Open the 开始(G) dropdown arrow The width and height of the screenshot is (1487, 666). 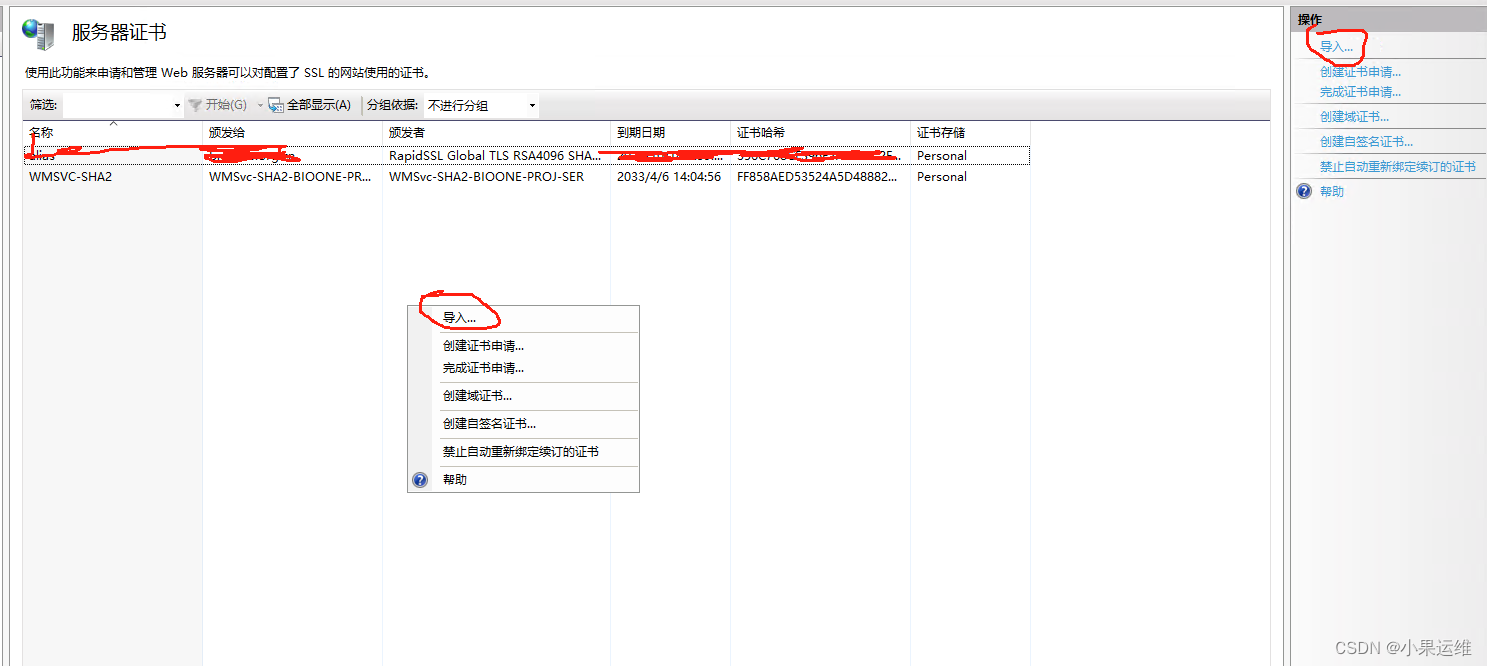click(260, 105)
